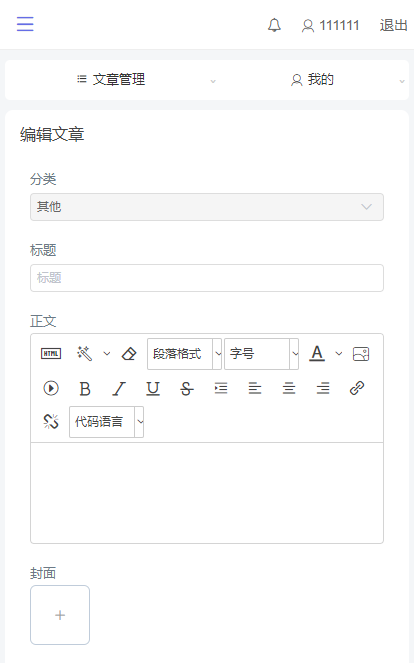The width and height of the screenshot is (414, 663).
Task: Click the 退出 logout link
Action: pyautogui.click(x=393, y=25)
